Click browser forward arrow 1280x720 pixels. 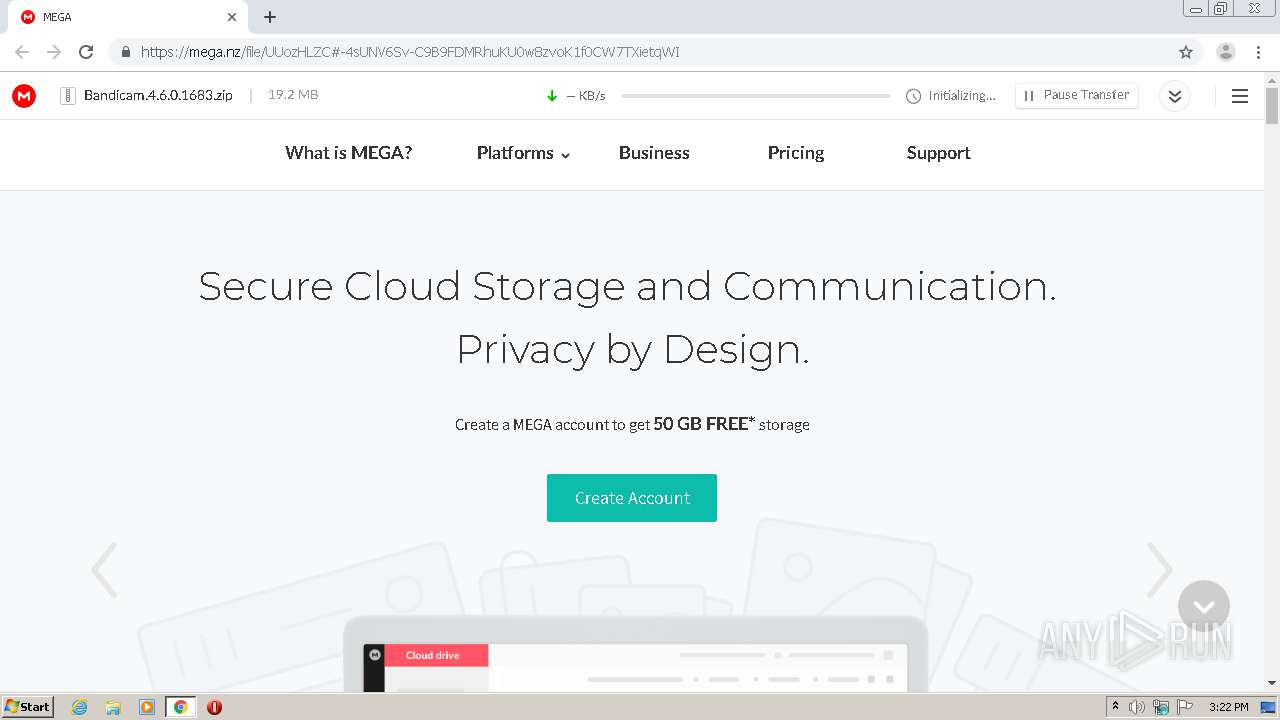pos(54,52)
